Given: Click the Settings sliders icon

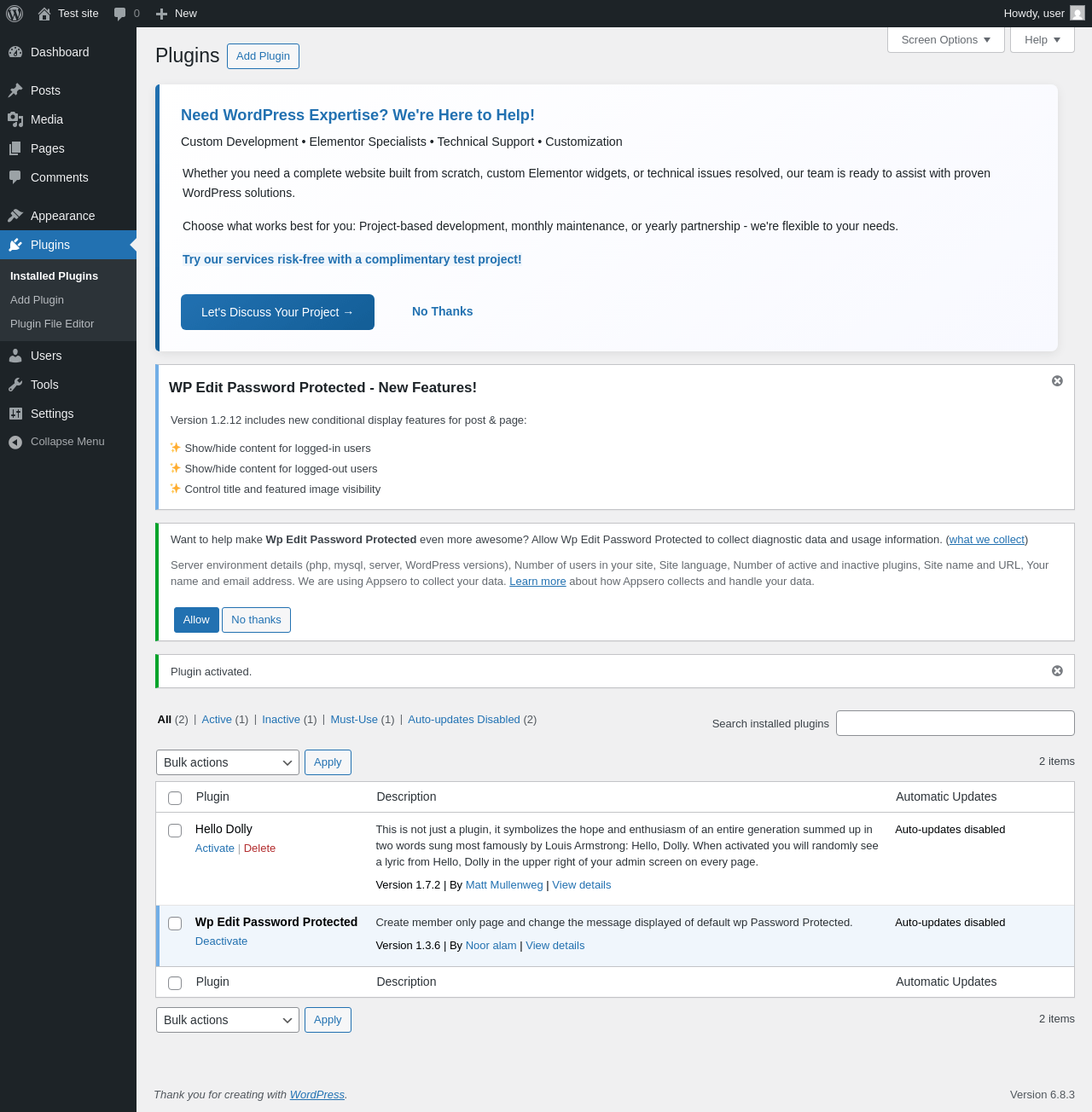Looking at the screenshot, I should (x=15, y=414).
